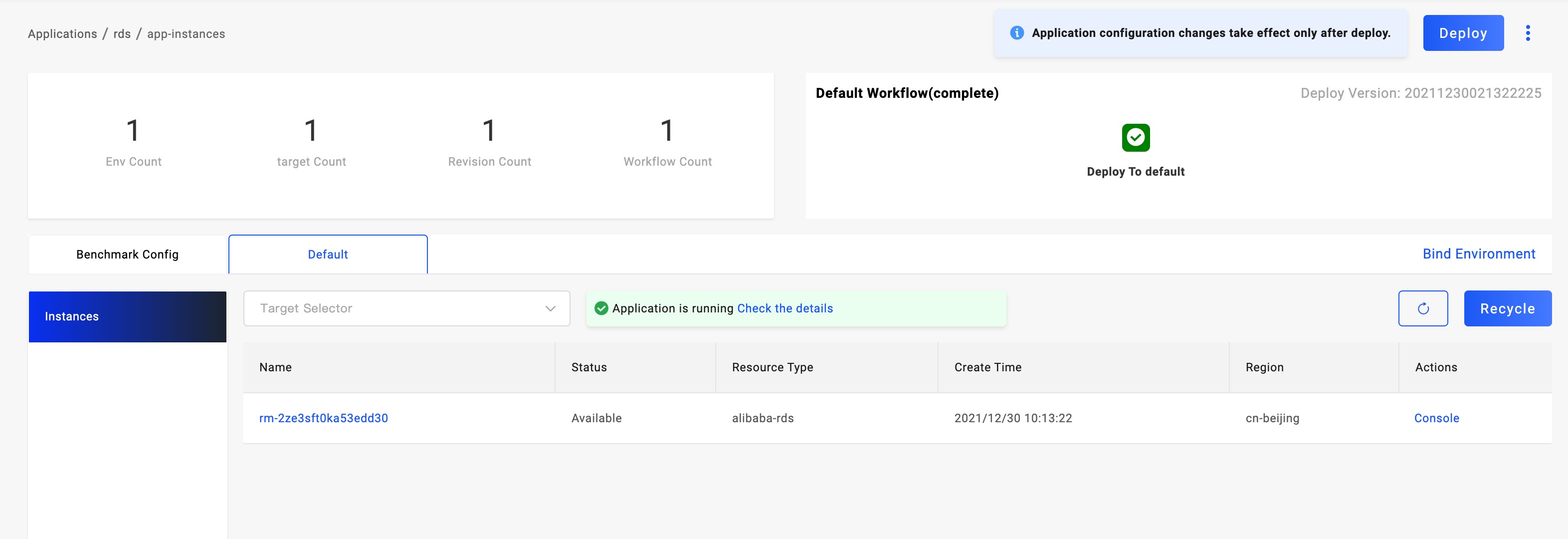Open the three-dot more options menu
The height and width of the screenshot is (539, 1568).
(1527, 33)
